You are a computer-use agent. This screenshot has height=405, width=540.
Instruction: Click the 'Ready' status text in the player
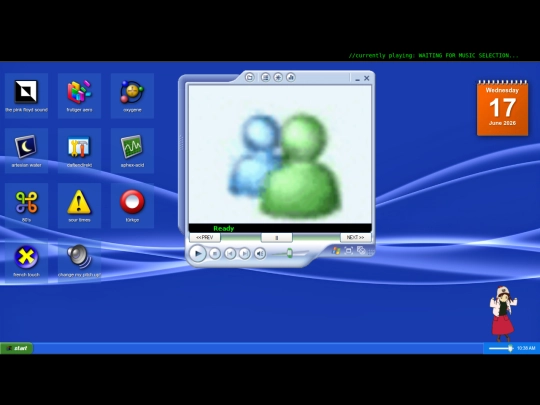[224, 228]
